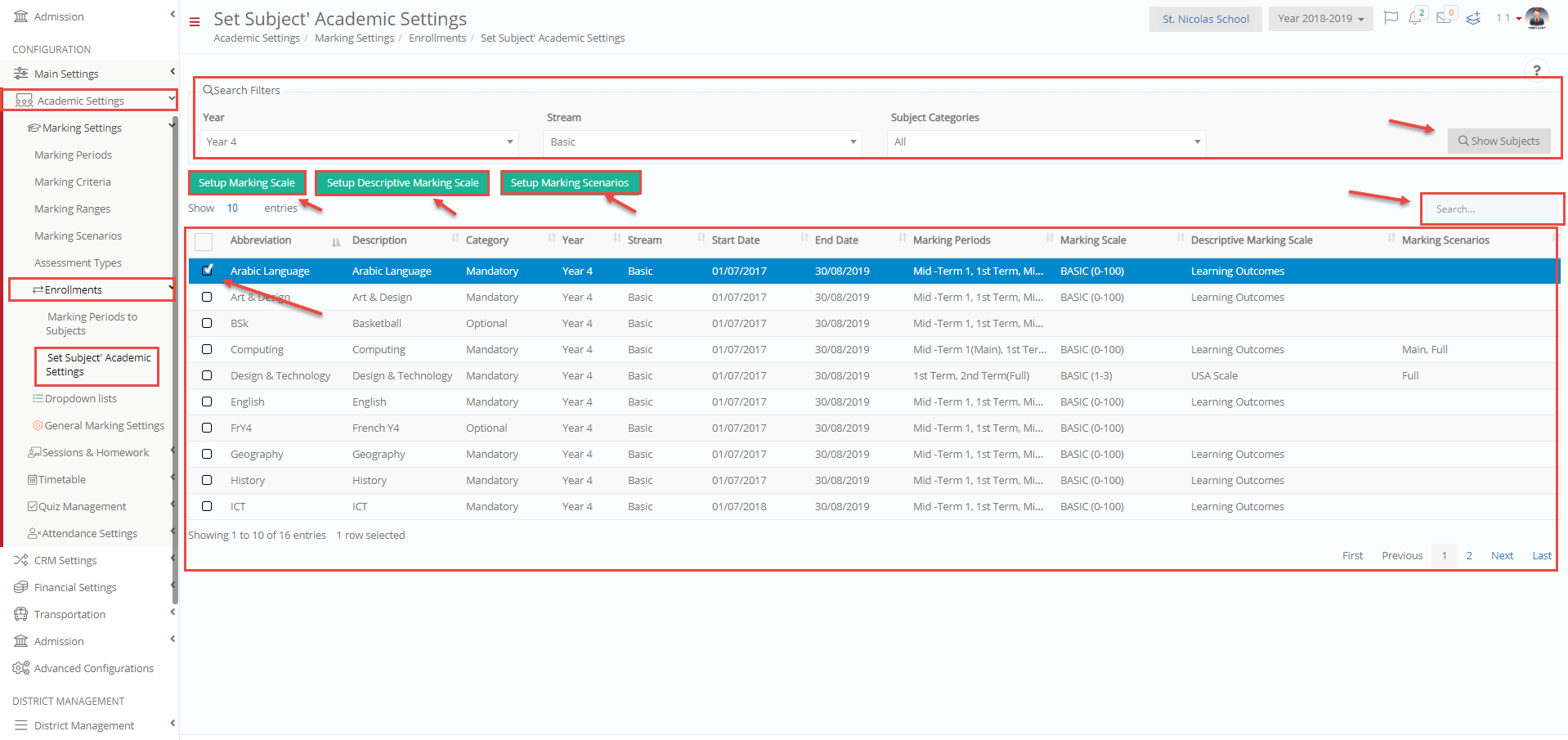Screen dimensions: 1568x740
Task: Toggle the hamburger sidebar menu icon
Action: point(195,22)
